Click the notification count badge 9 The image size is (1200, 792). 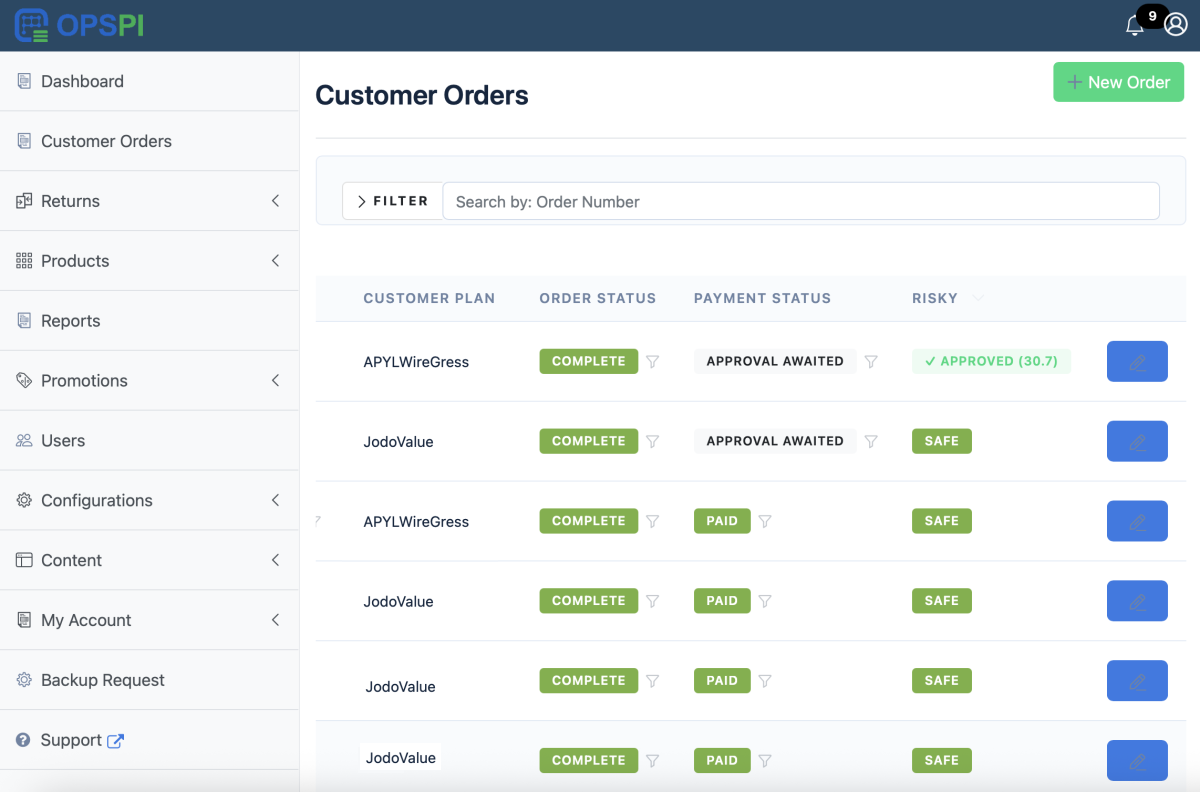coord(1152,17)
